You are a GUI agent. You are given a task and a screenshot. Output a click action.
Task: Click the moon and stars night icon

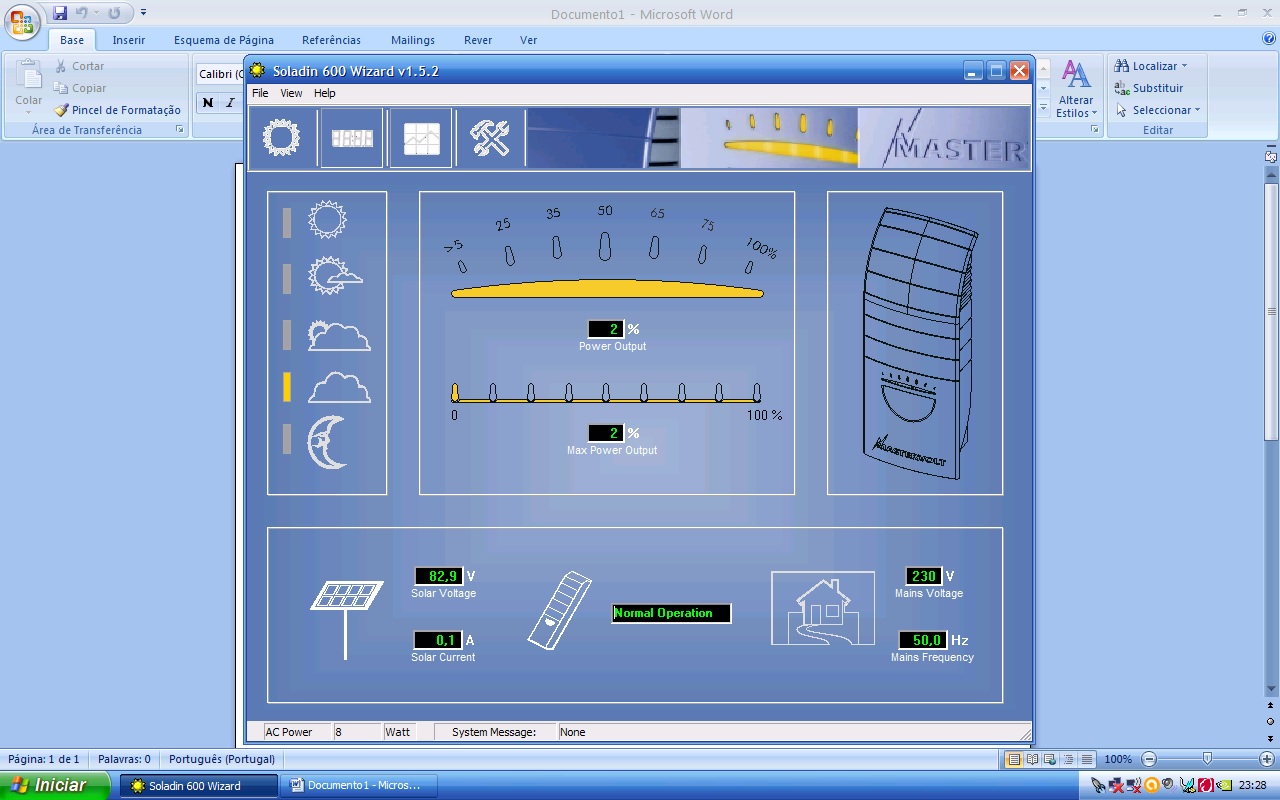coord(327,442)
